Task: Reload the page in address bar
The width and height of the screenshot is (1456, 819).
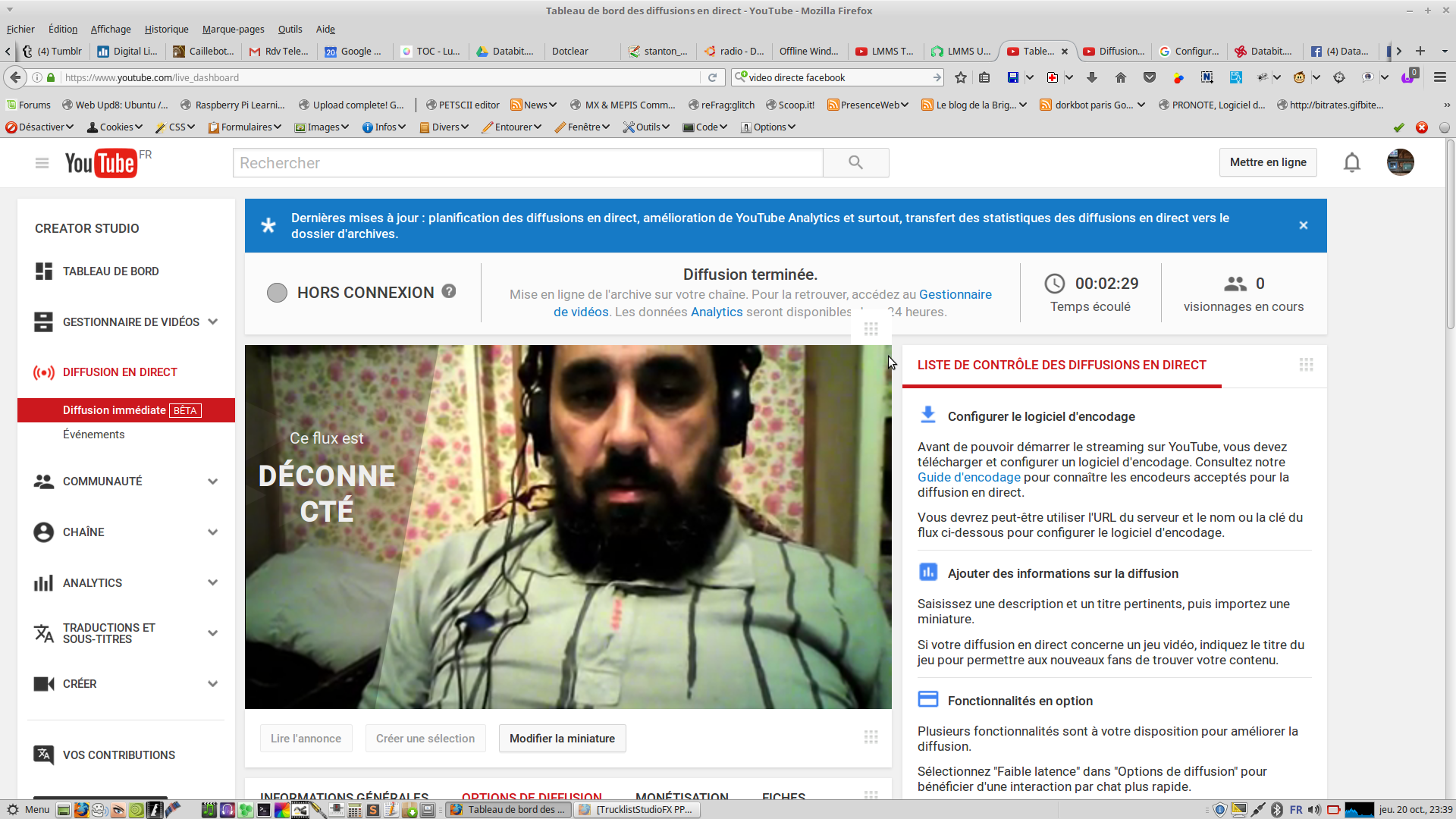Action: (712, 77)
